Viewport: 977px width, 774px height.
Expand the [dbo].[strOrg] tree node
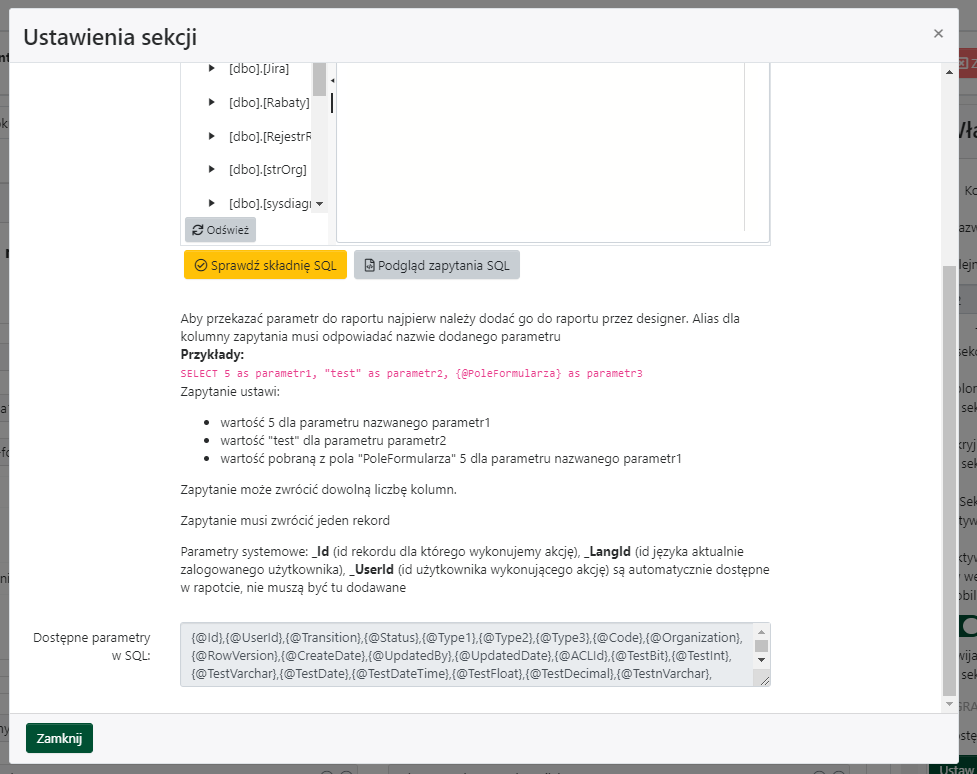coord(212,170)
